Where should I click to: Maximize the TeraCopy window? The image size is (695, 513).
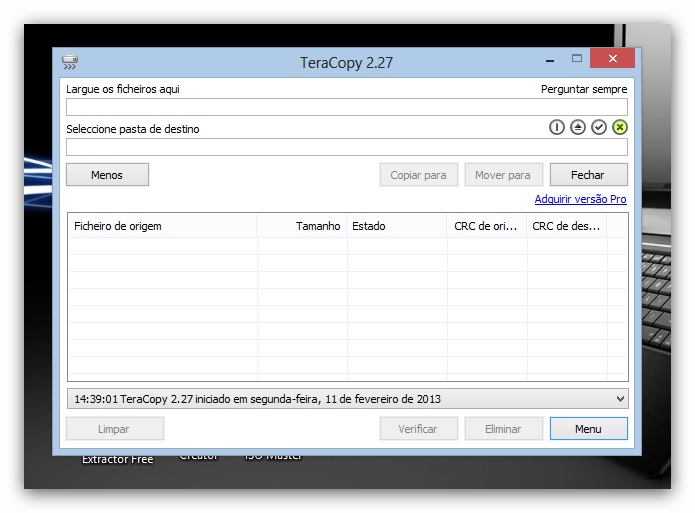[577, 59]
